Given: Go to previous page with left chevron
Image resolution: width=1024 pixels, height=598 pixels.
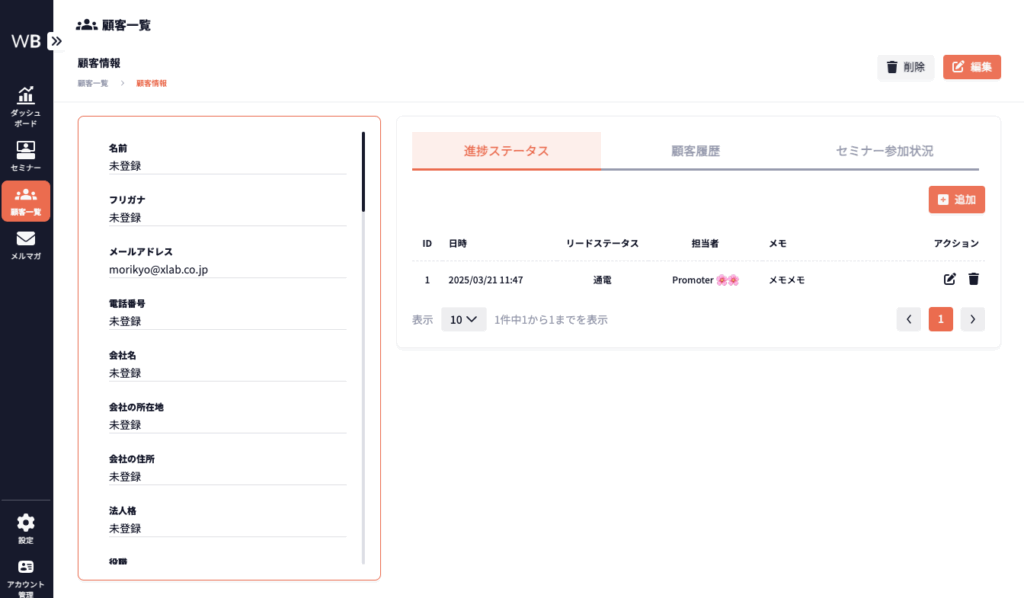Looking at the screenshot, I should click(x=908, y=320).
